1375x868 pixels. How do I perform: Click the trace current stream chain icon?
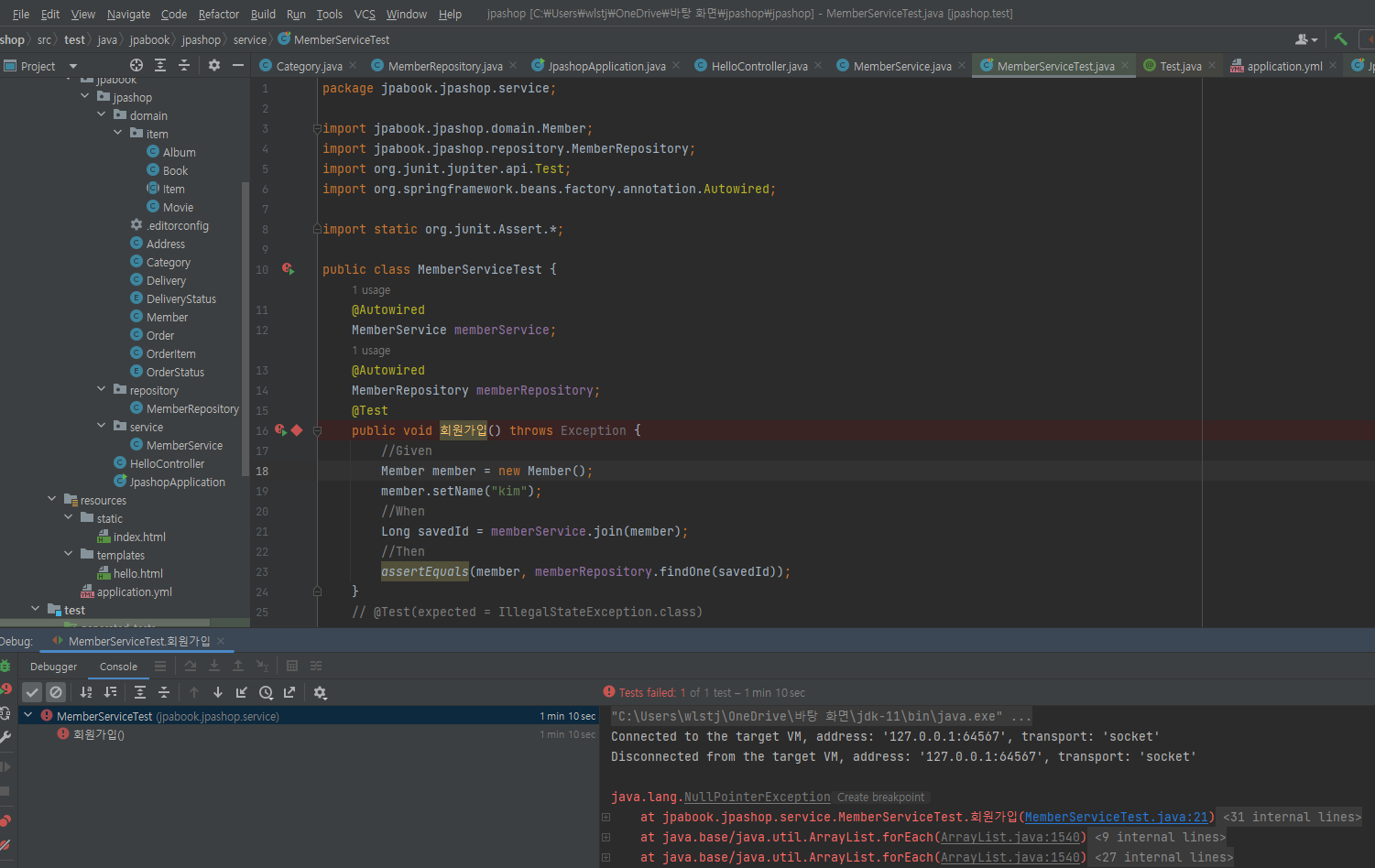point(316,666)
